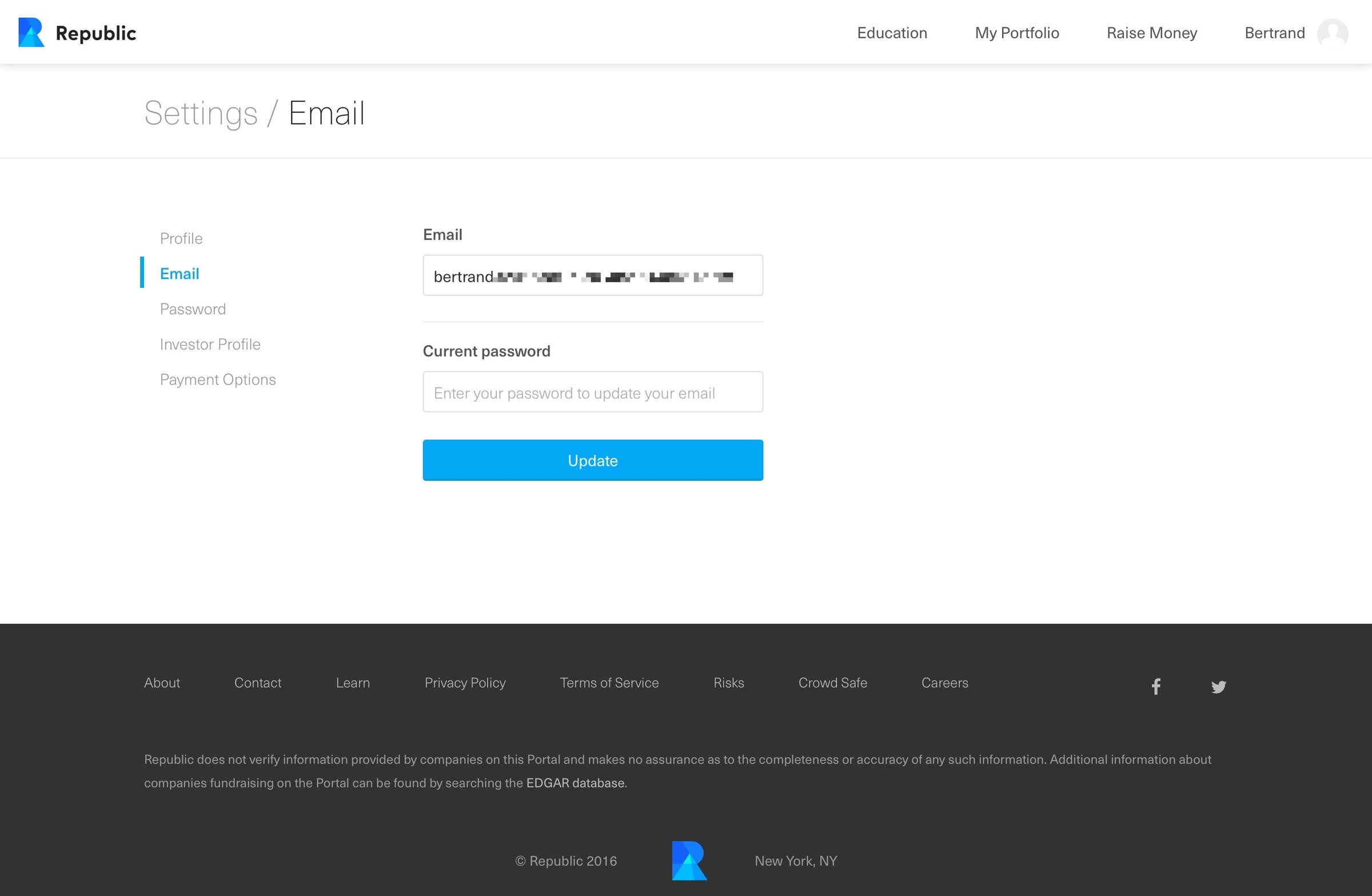Open the Contact footer link

click(x=258, y=683)
